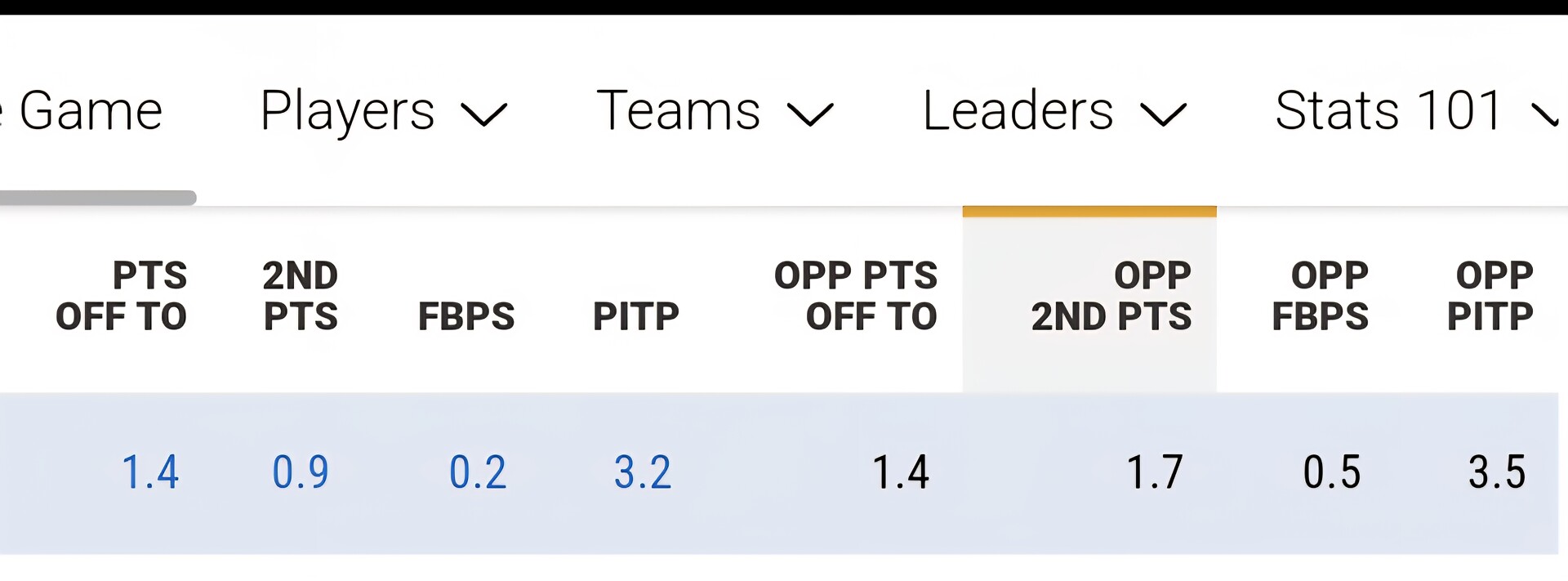Expand the Teams menu chevron
Viewport: 1568px width, 581px height.
tap(809, 114)
